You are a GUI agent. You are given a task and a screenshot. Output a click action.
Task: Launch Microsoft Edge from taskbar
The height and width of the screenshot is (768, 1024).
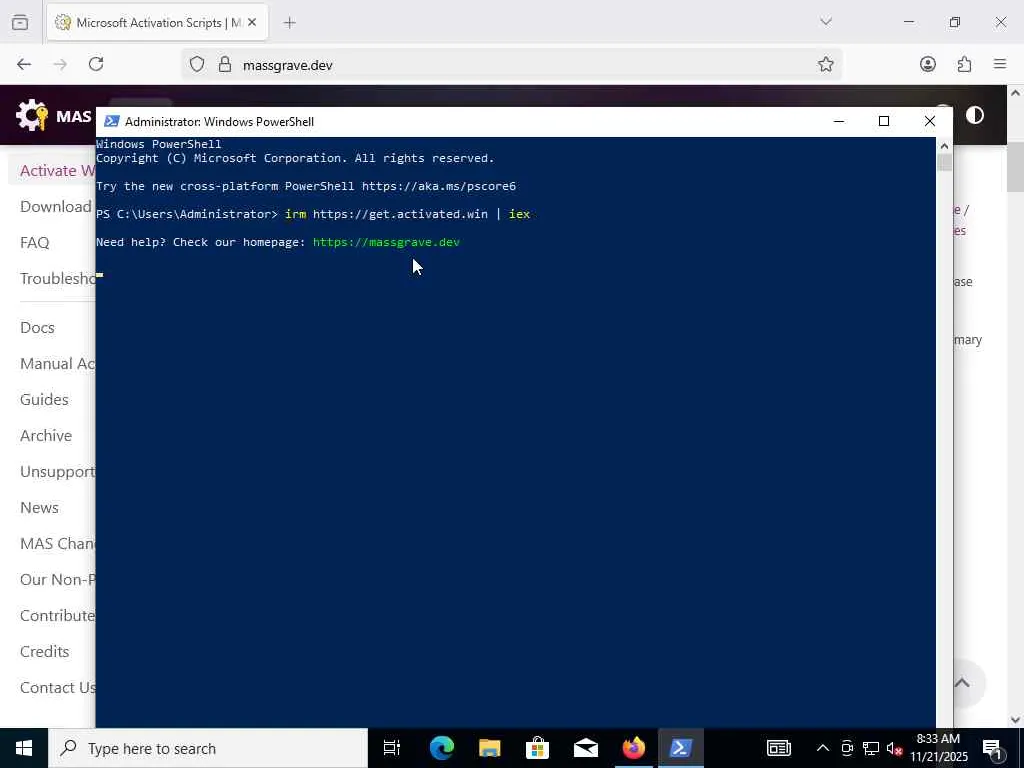pyautogui.click(x=441, y=748)
